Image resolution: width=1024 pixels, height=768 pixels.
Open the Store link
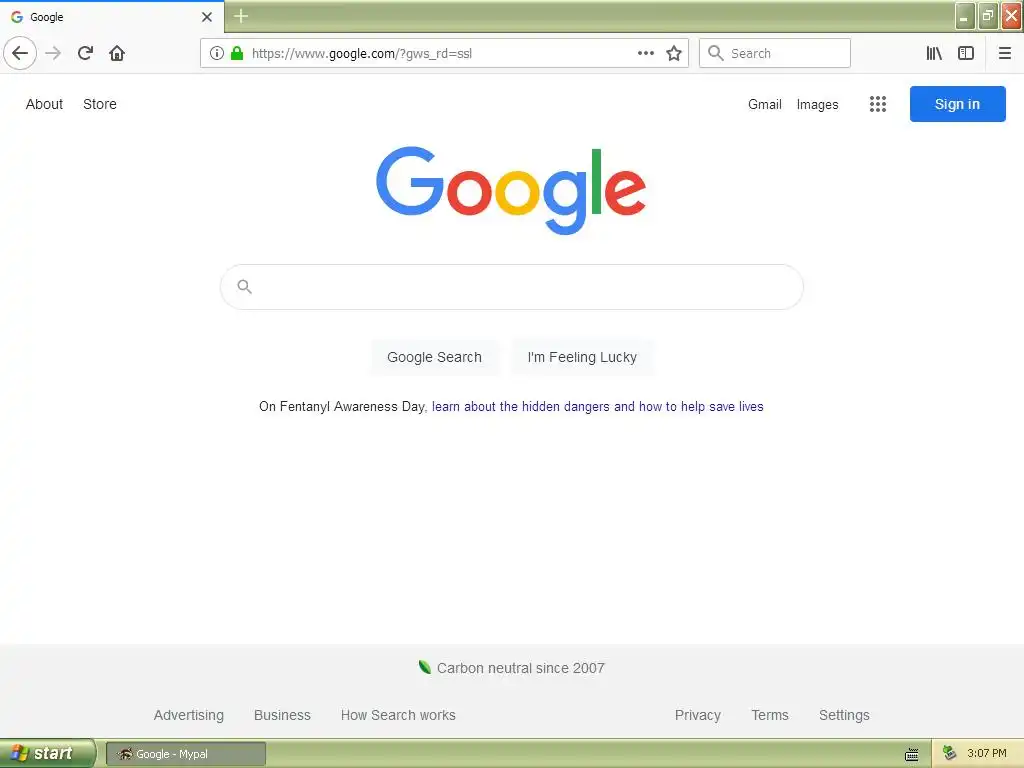(x=100, y=104)
